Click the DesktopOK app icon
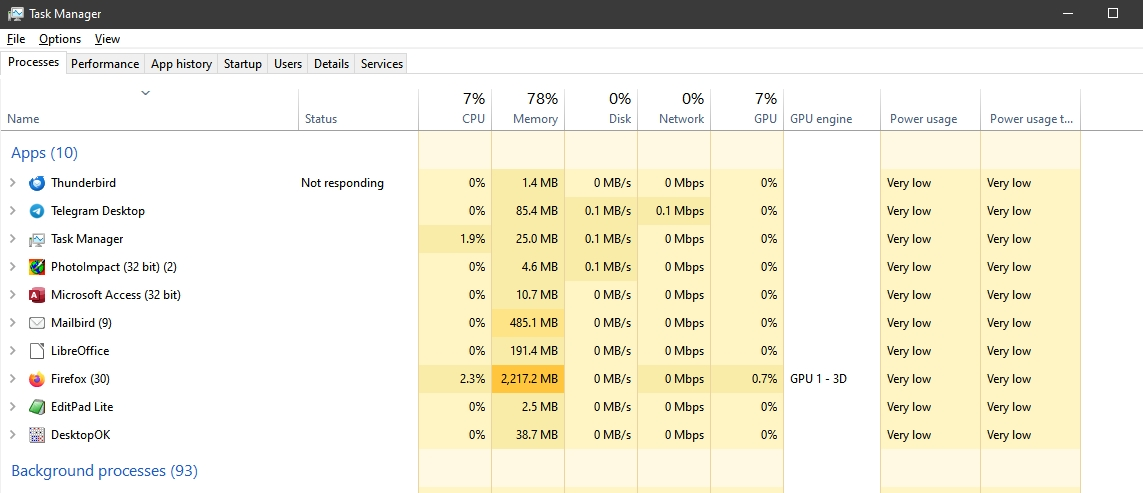The height and width of the screenshot is (493, 1143). 36,435
